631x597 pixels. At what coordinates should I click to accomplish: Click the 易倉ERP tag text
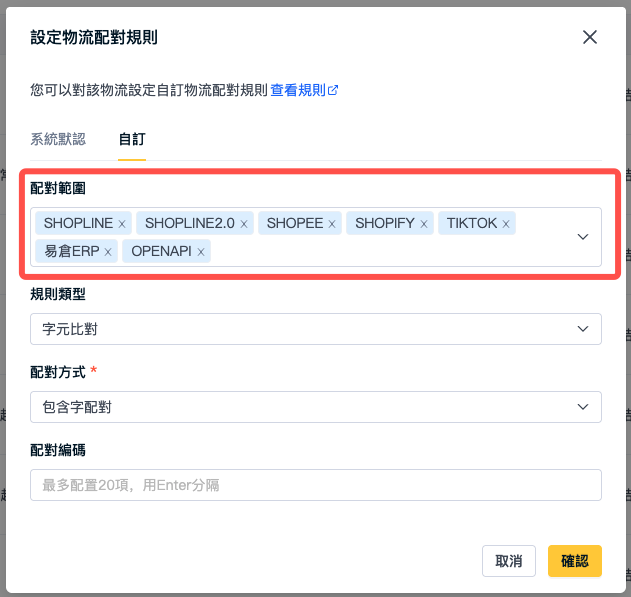[x=72, y=251]
